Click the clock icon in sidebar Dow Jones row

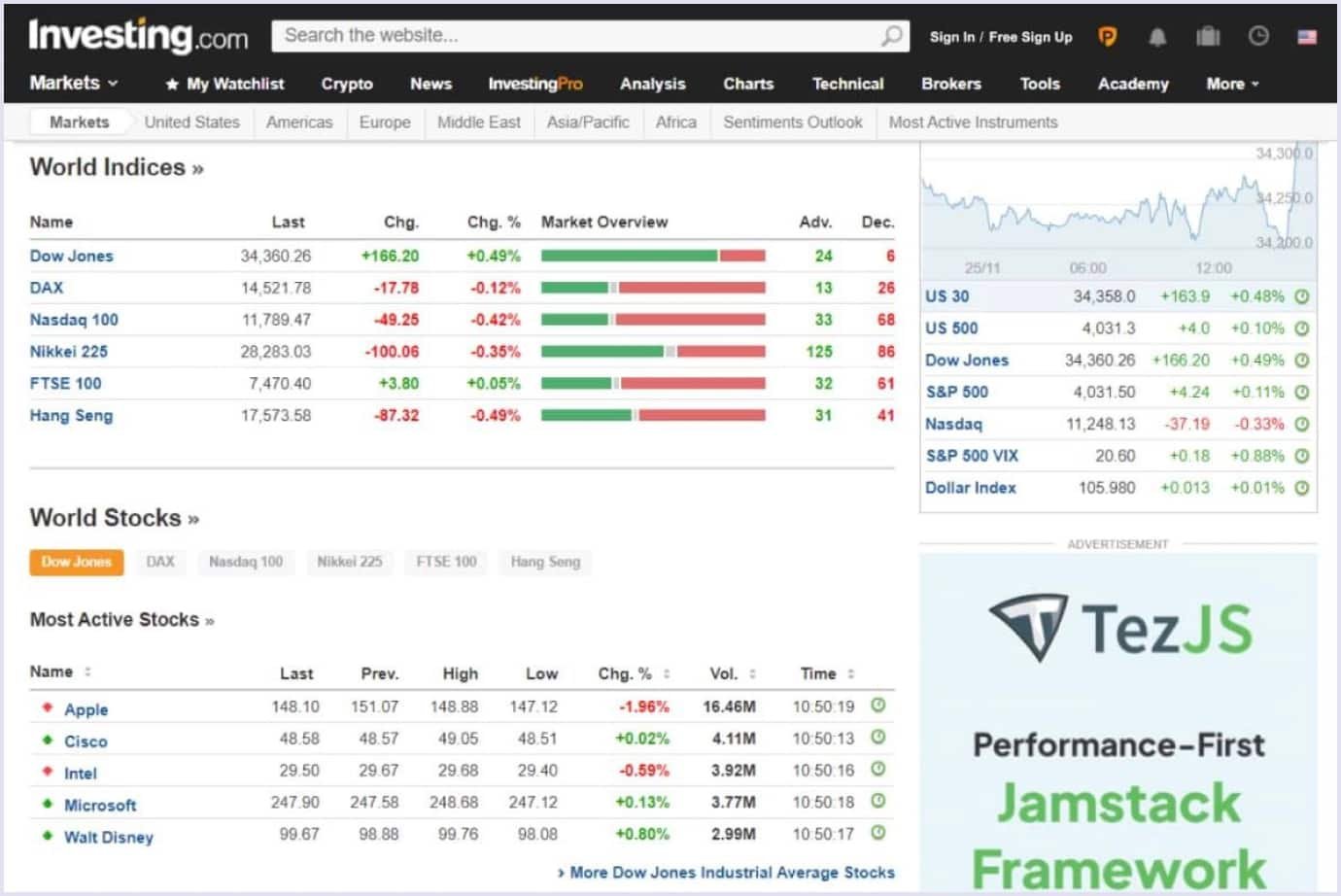1302,361
